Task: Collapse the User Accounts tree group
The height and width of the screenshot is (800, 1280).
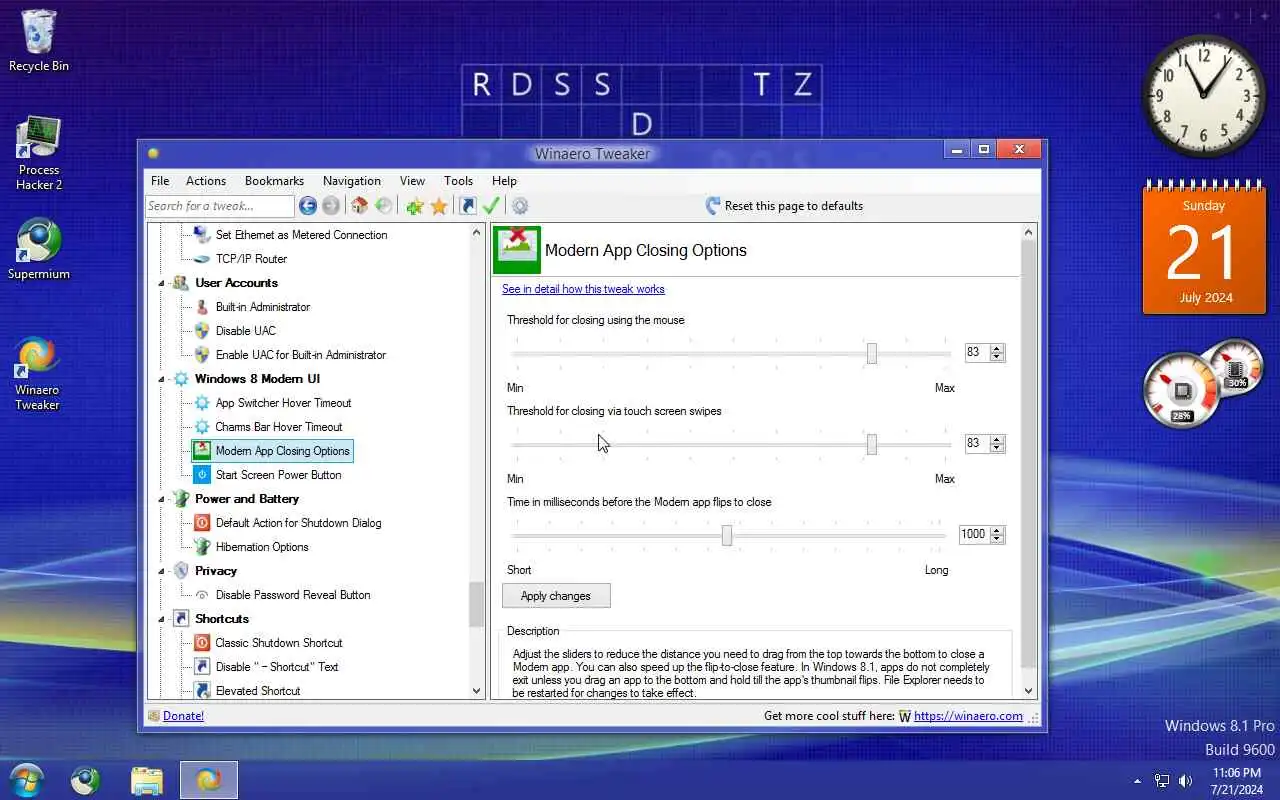Action: coord(161,283)
